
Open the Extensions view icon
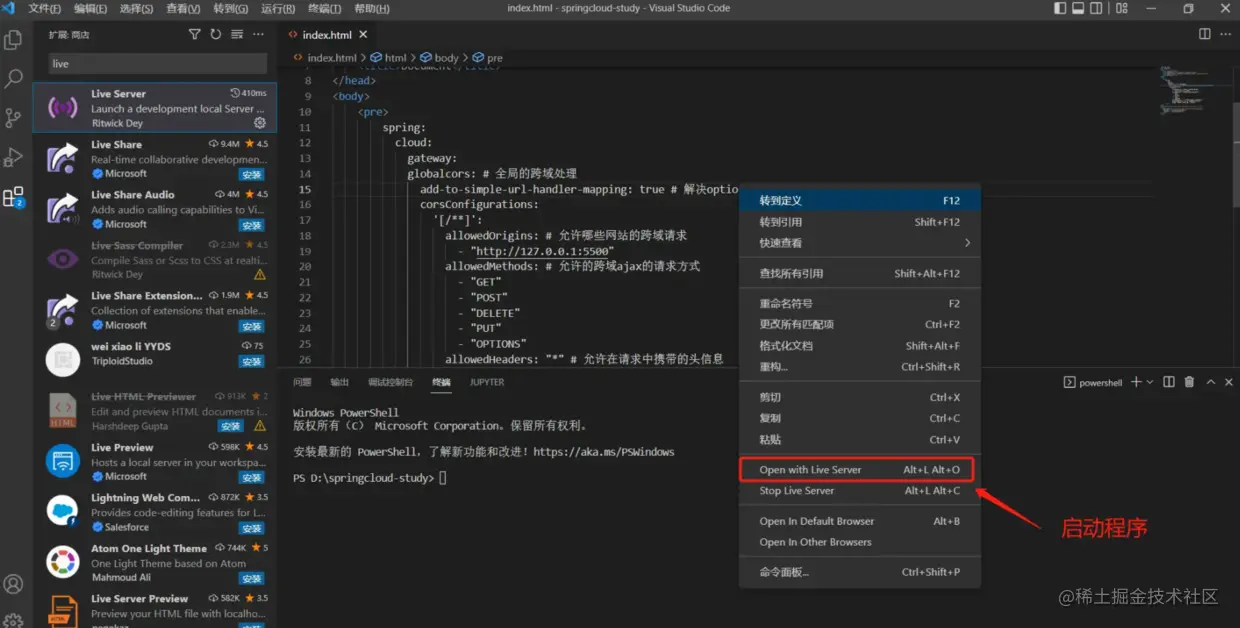[x=13, y=197]
